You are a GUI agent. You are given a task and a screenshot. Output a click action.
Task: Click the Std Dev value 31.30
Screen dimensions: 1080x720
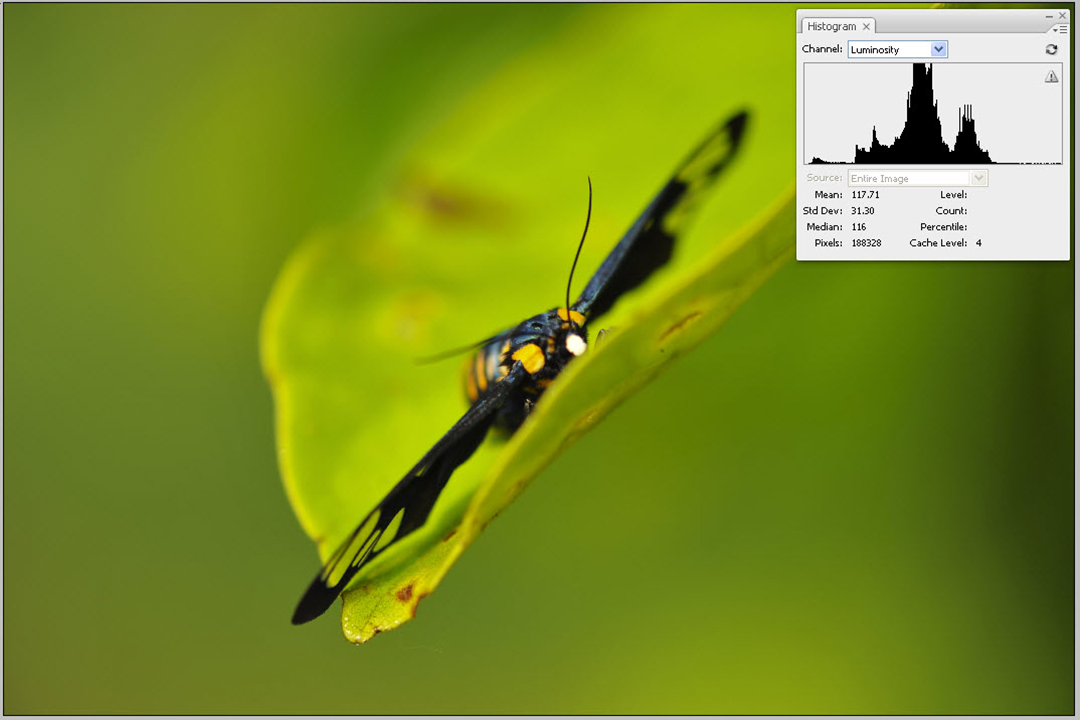[x=862, y=211]
